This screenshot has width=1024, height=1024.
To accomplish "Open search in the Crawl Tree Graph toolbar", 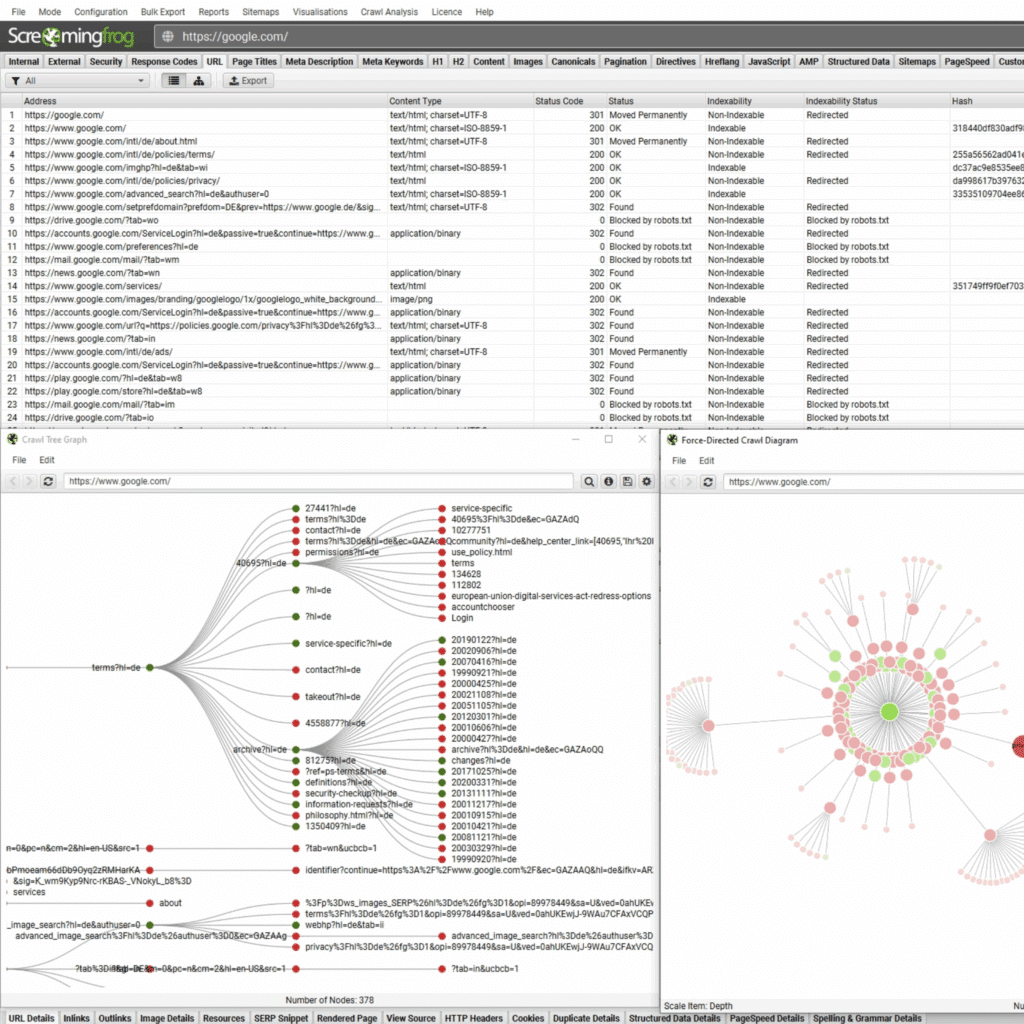I will [589, 481].
